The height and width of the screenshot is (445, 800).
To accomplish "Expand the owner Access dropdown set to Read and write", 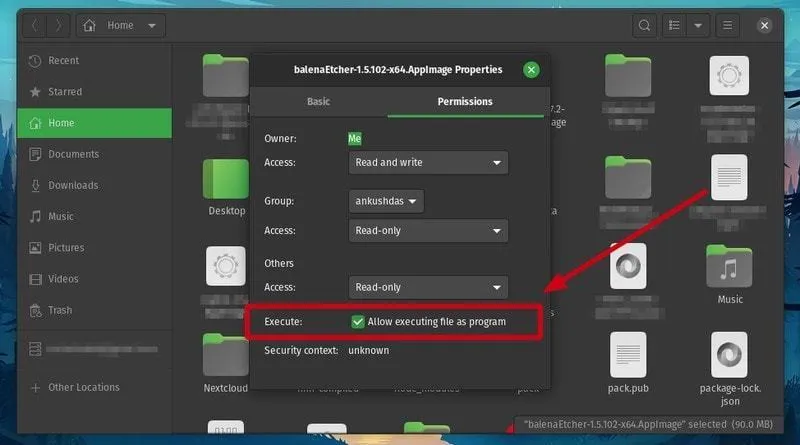I will coord(428,162).
